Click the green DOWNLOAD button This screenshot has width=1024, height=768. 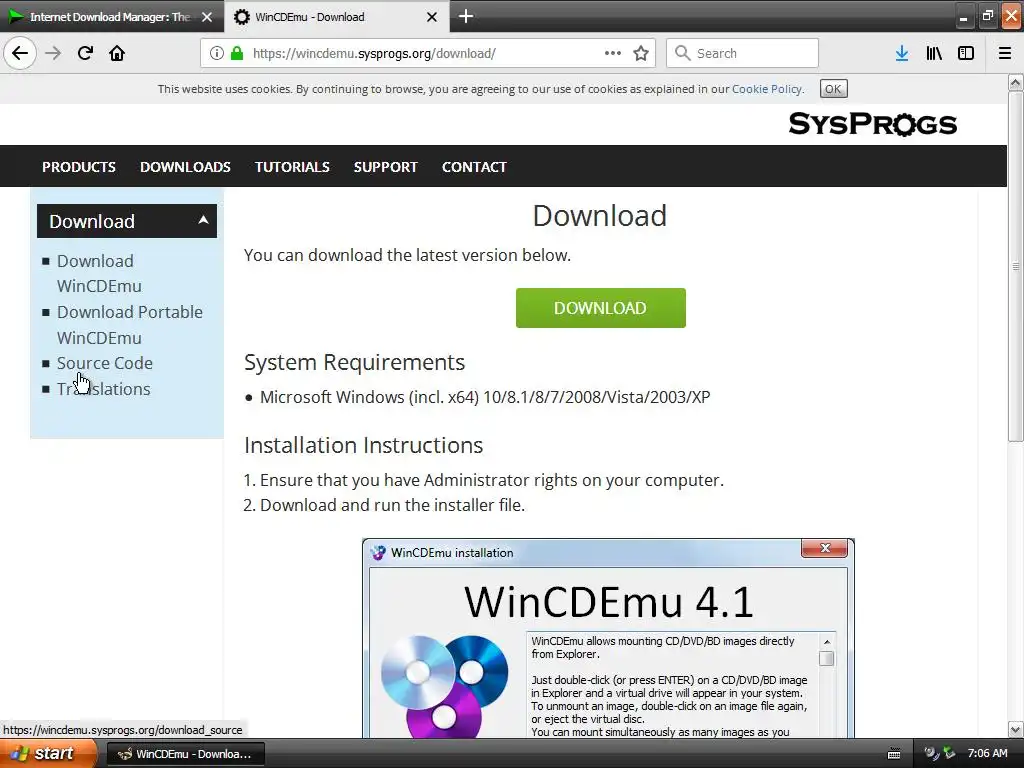tap(601, 308)
